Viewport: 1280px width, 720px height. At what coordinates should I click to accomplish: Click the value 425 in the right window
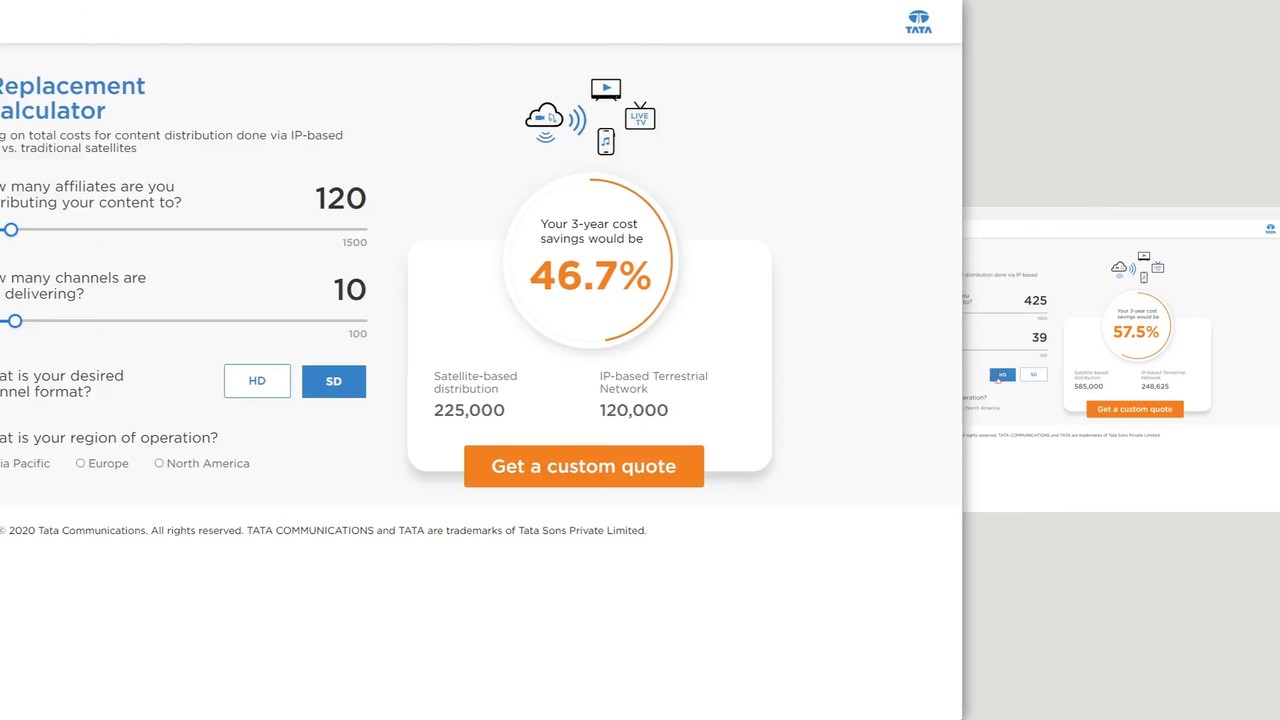tap(1035, 300)
